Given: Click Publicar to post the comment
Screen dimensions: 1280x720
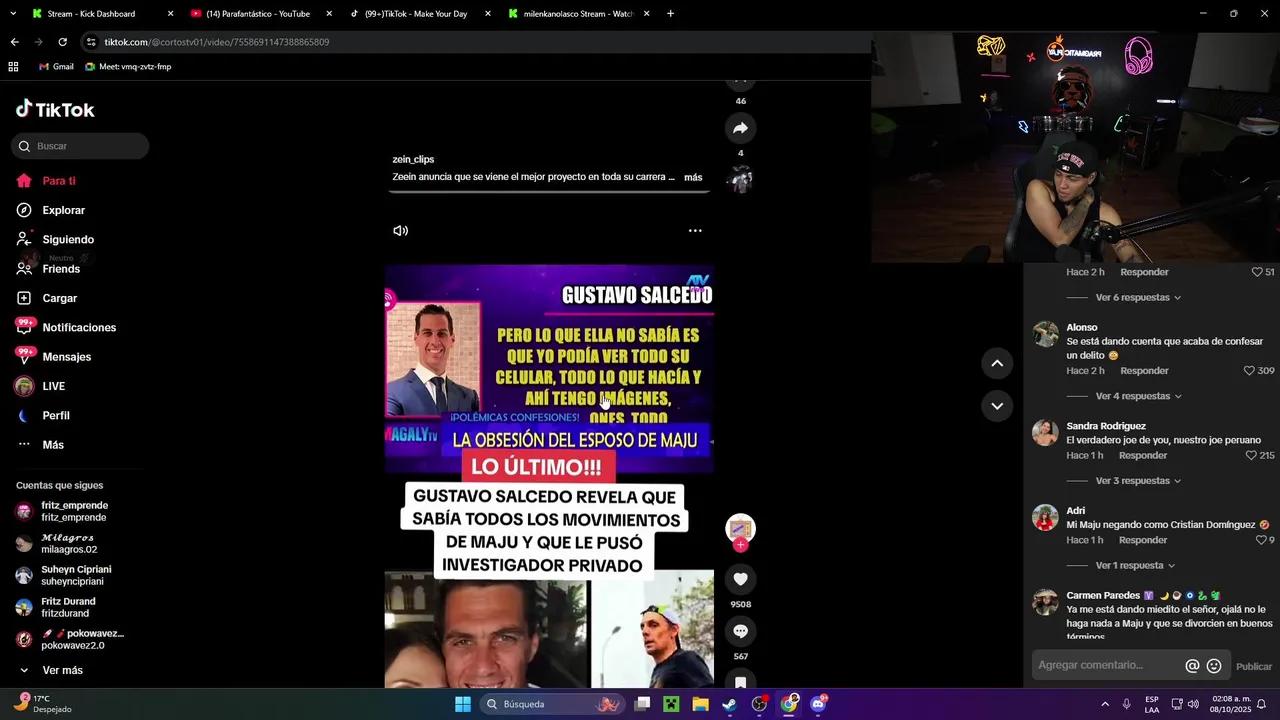Looking at the screenshot, I should pyautogui.click(x=1254, y=666).
